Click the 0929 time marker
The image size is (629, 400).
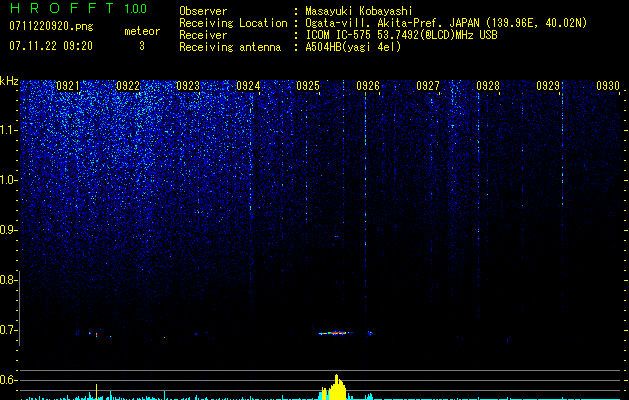tap(548, 86)
